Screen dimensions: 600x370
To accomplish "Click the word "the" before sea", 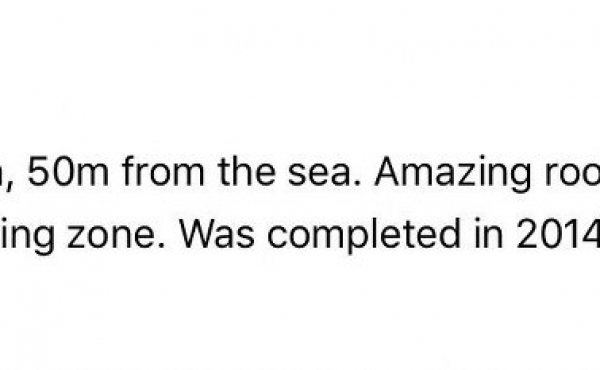I will pos(247,171).
